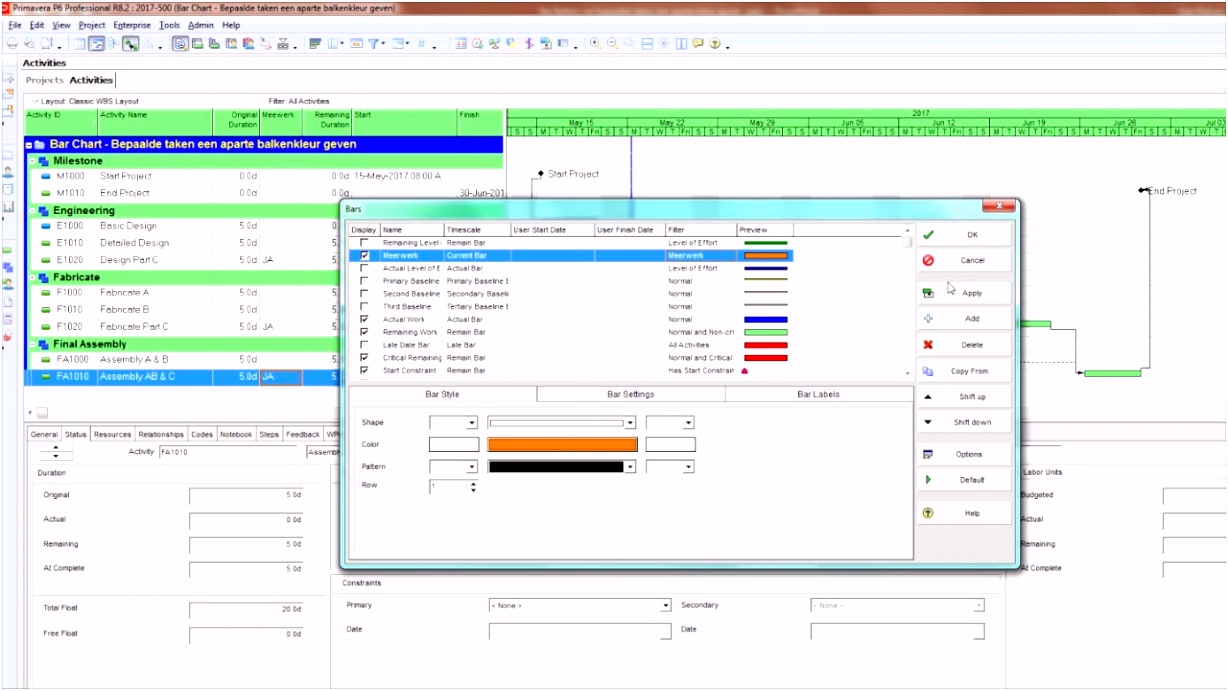1228x691 pixels.
Task: Click the end Color swatch box
Action: [x=670, y=445]
